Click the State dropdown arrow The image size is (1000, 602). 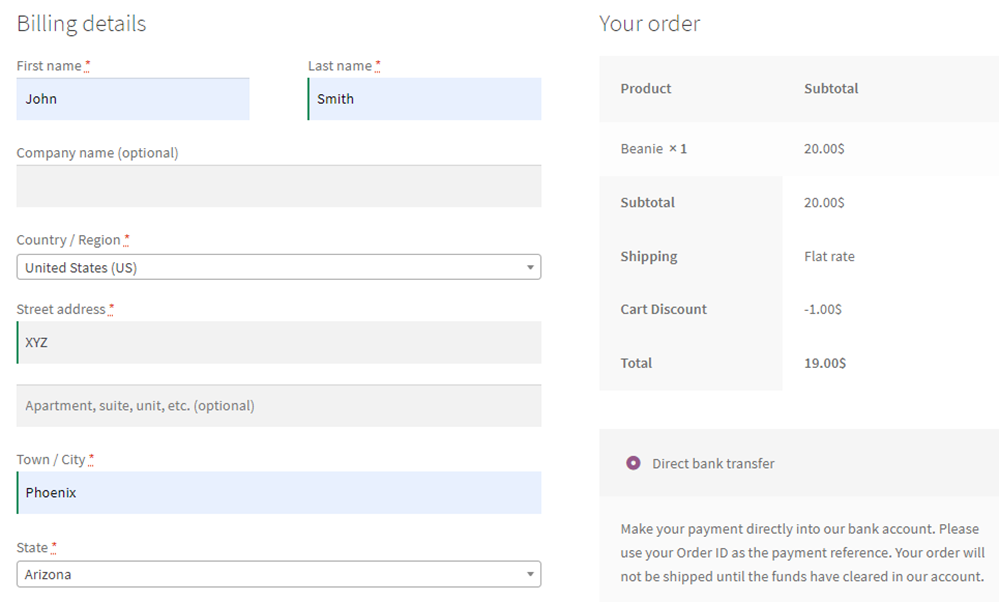(x=530, y=575)
